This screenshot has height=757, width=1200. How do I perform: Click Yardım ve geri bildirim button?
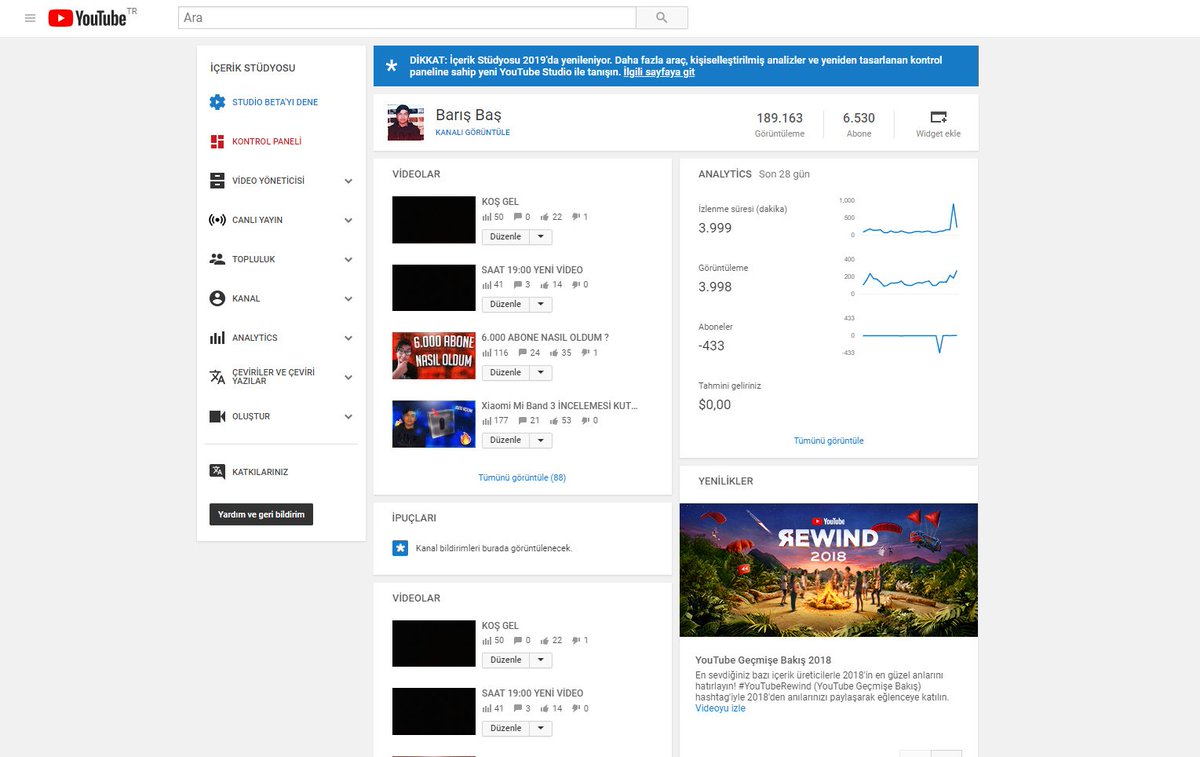(261, 514)
